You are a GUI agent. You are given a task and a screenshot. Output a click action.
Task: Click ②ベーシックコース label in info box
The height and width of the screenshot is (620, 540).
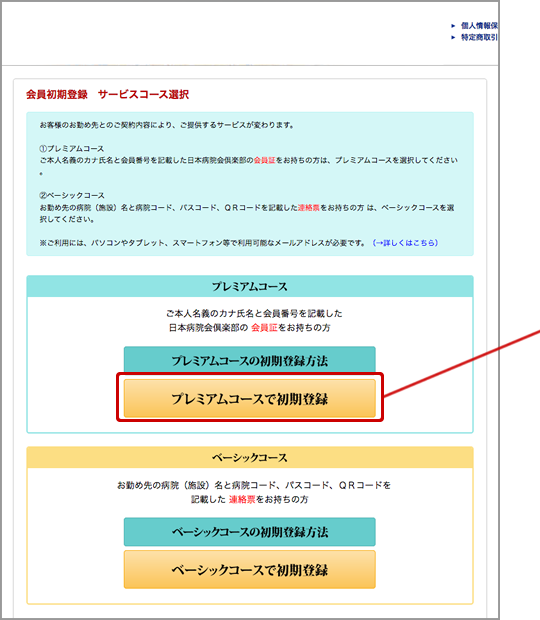coord(72,195)
